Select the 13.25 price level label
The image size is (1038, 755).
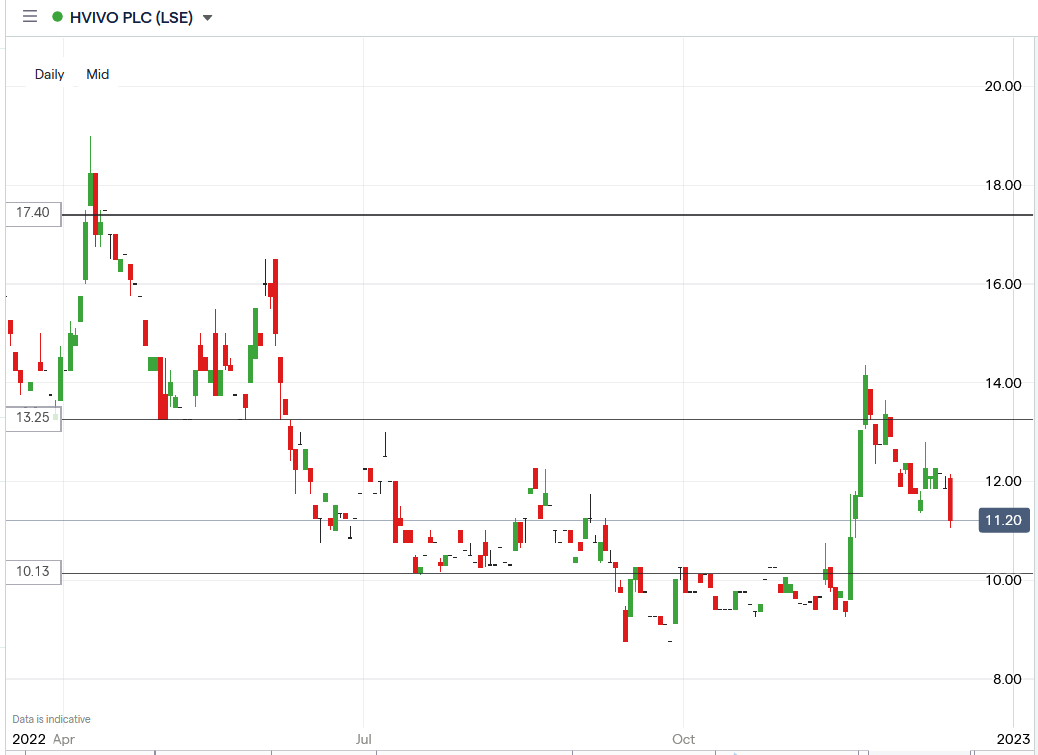click(x=33, y=418)
